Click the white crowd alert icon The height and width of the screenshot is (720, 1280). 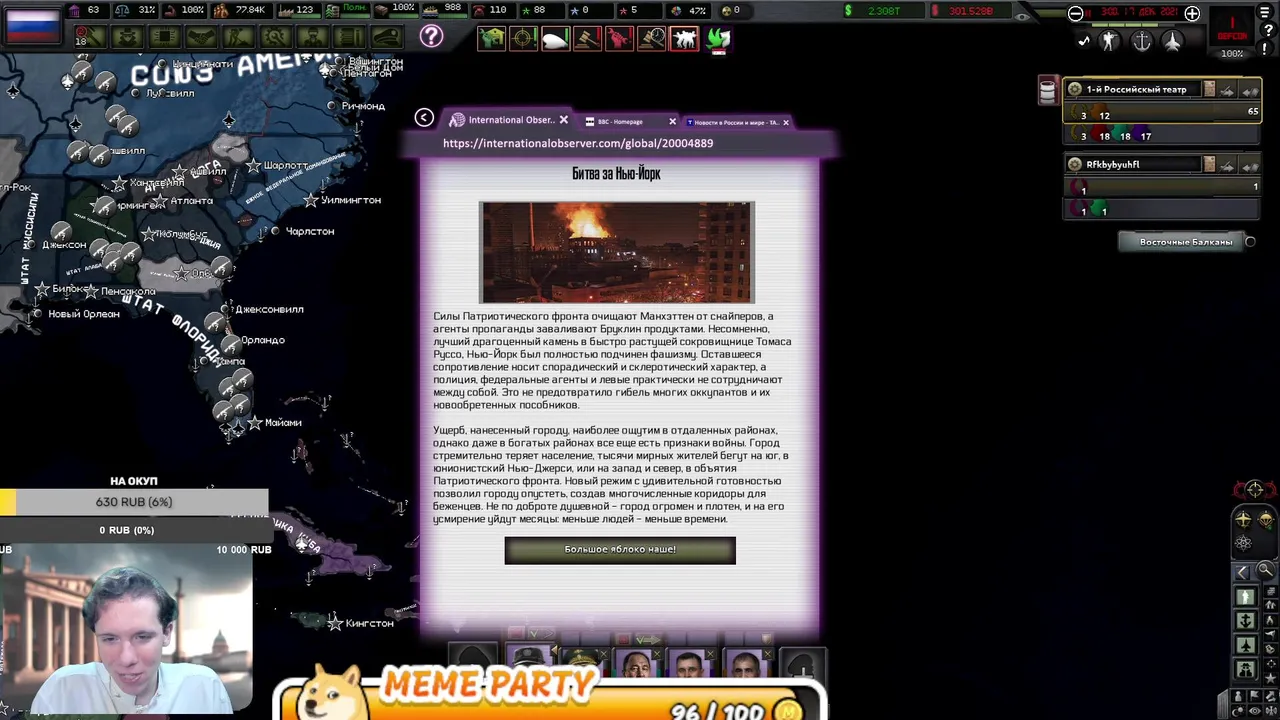684,39
